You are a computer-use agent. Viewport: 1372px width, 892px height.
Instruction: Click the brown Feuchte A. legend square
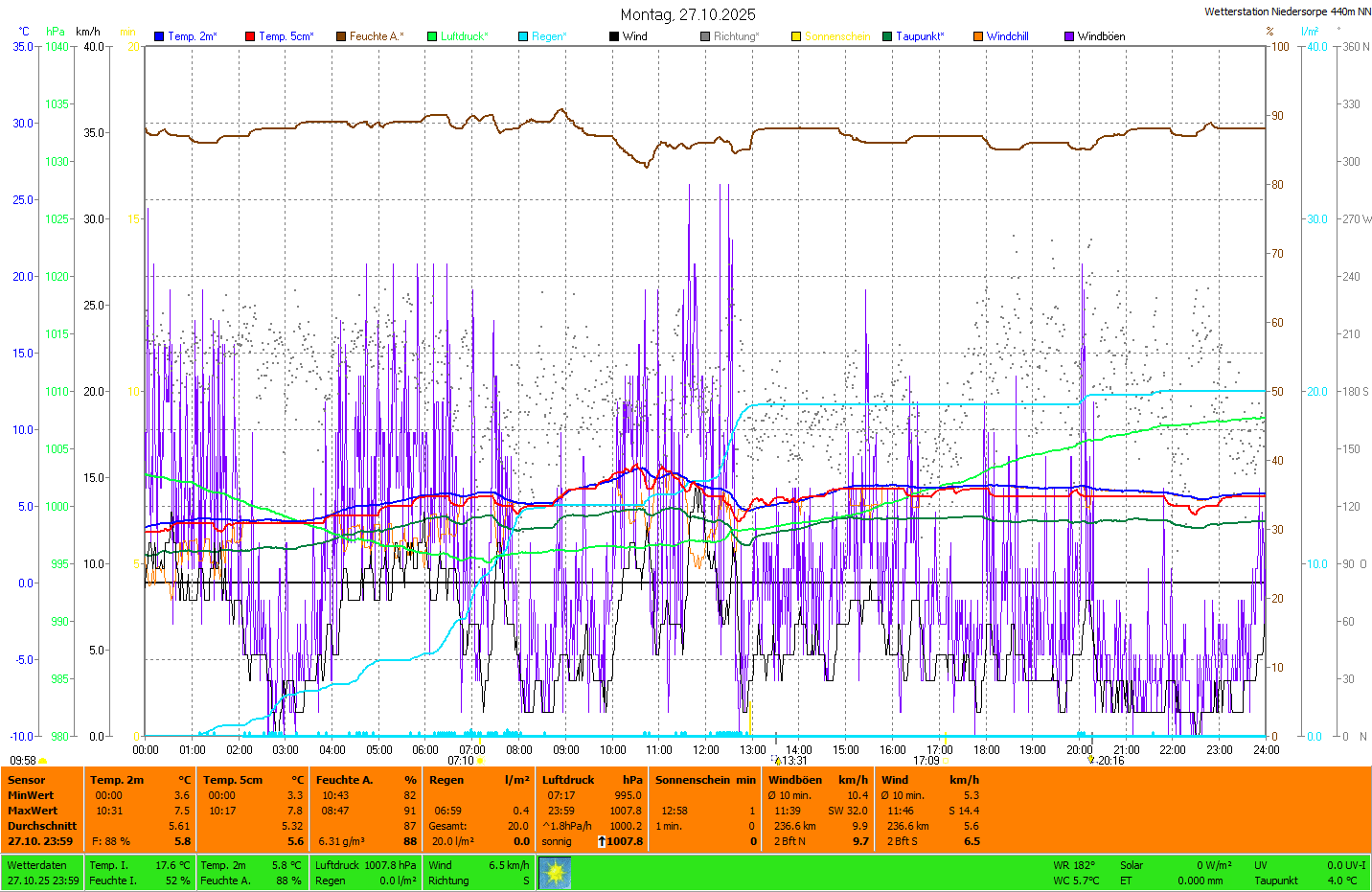[x=341, y=36]
